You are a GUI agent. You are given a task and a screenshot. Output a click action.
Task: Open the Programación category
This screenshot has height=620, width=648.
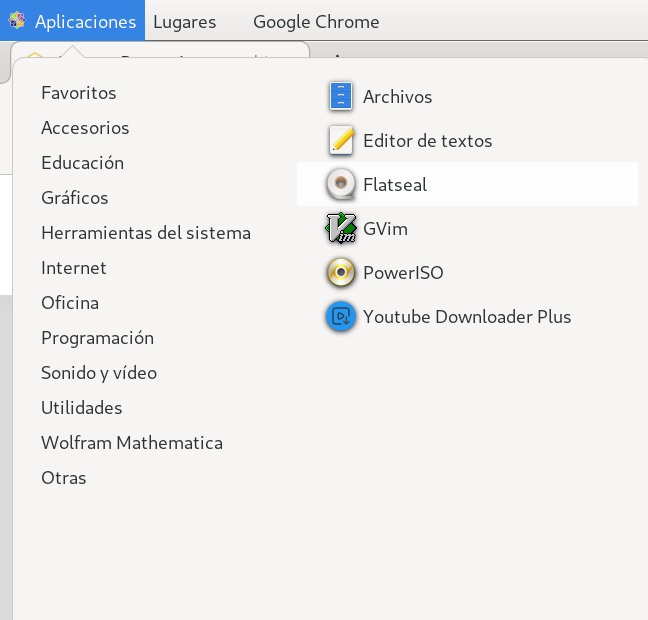[x=97, y=338]
